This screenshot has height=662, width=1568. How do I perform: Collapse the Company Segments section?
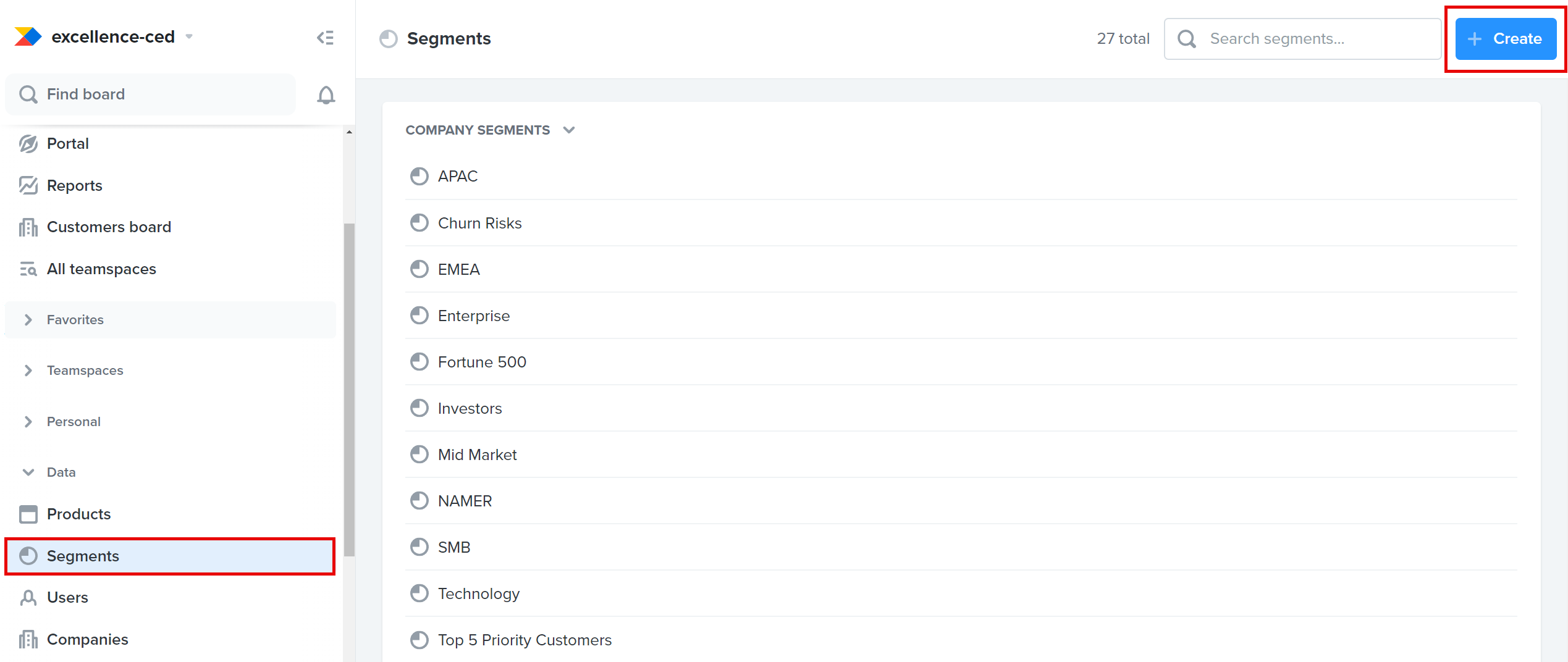pyautogui.click(x=569, y=130)
